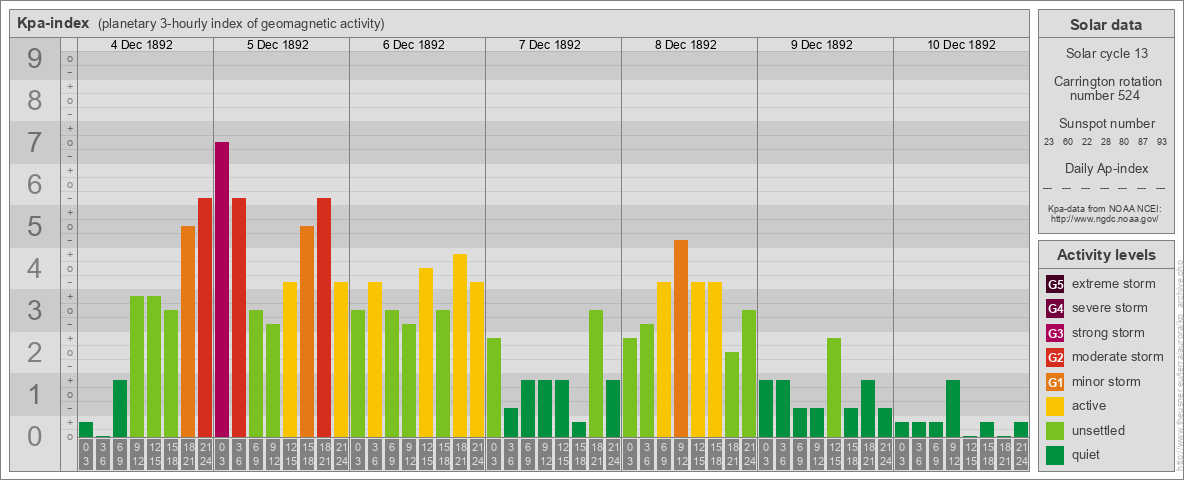Screen dimensions: 1184x480
Task: Select the 5 Dec 1892 date header
Action: point(278,45)
